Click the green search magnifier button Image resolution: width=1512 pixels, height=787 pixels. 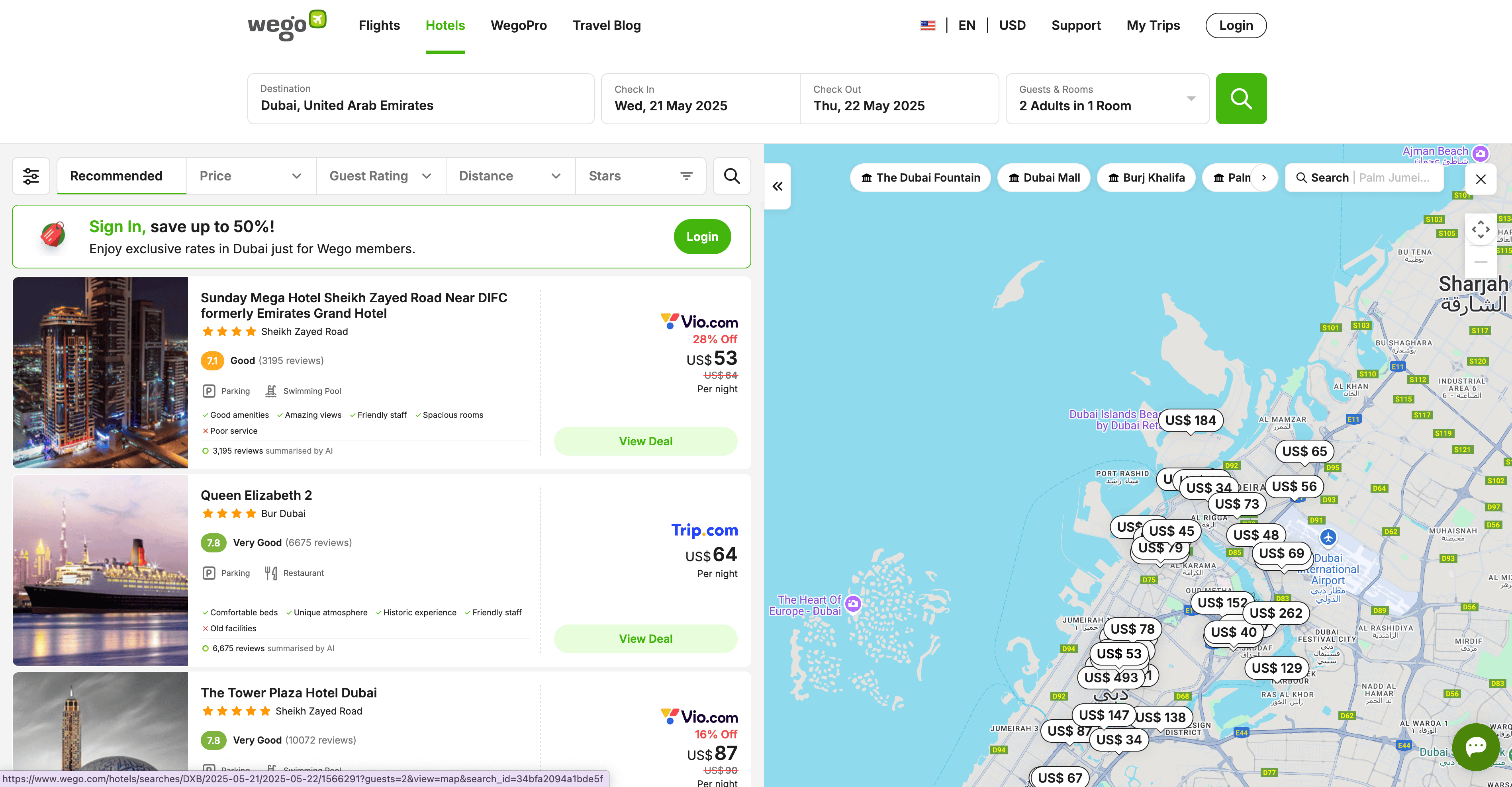[x=1241, y=99]
